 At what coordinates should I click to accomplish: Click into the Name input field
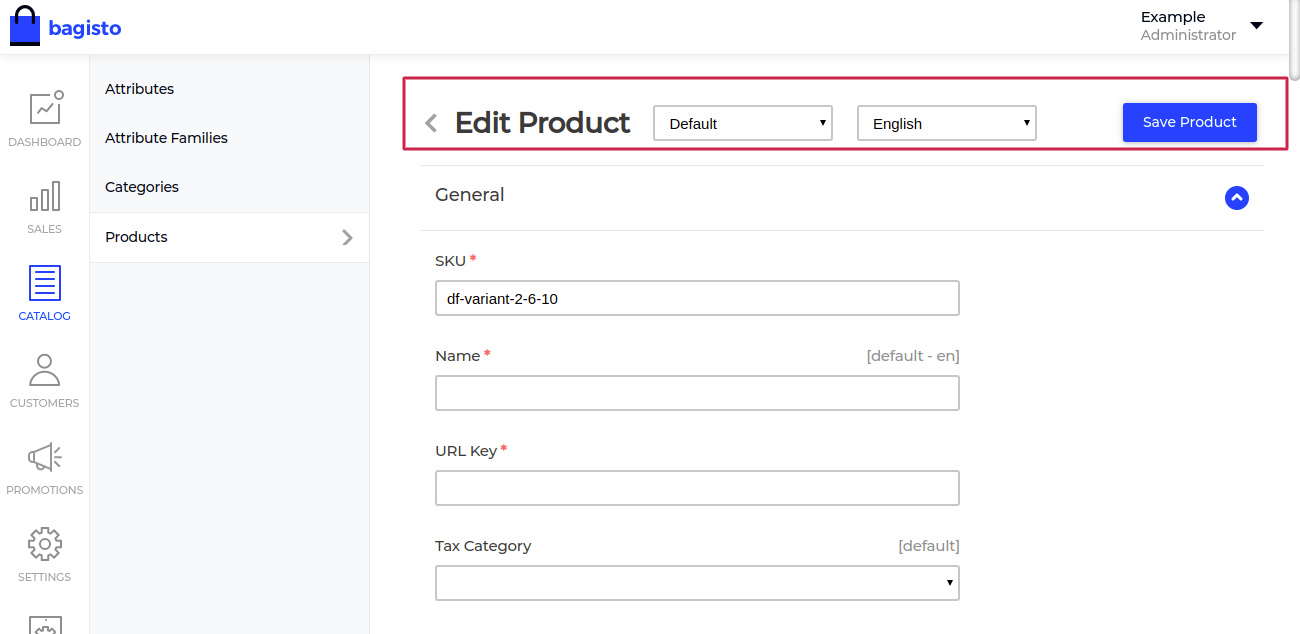[x=697, y=393]
